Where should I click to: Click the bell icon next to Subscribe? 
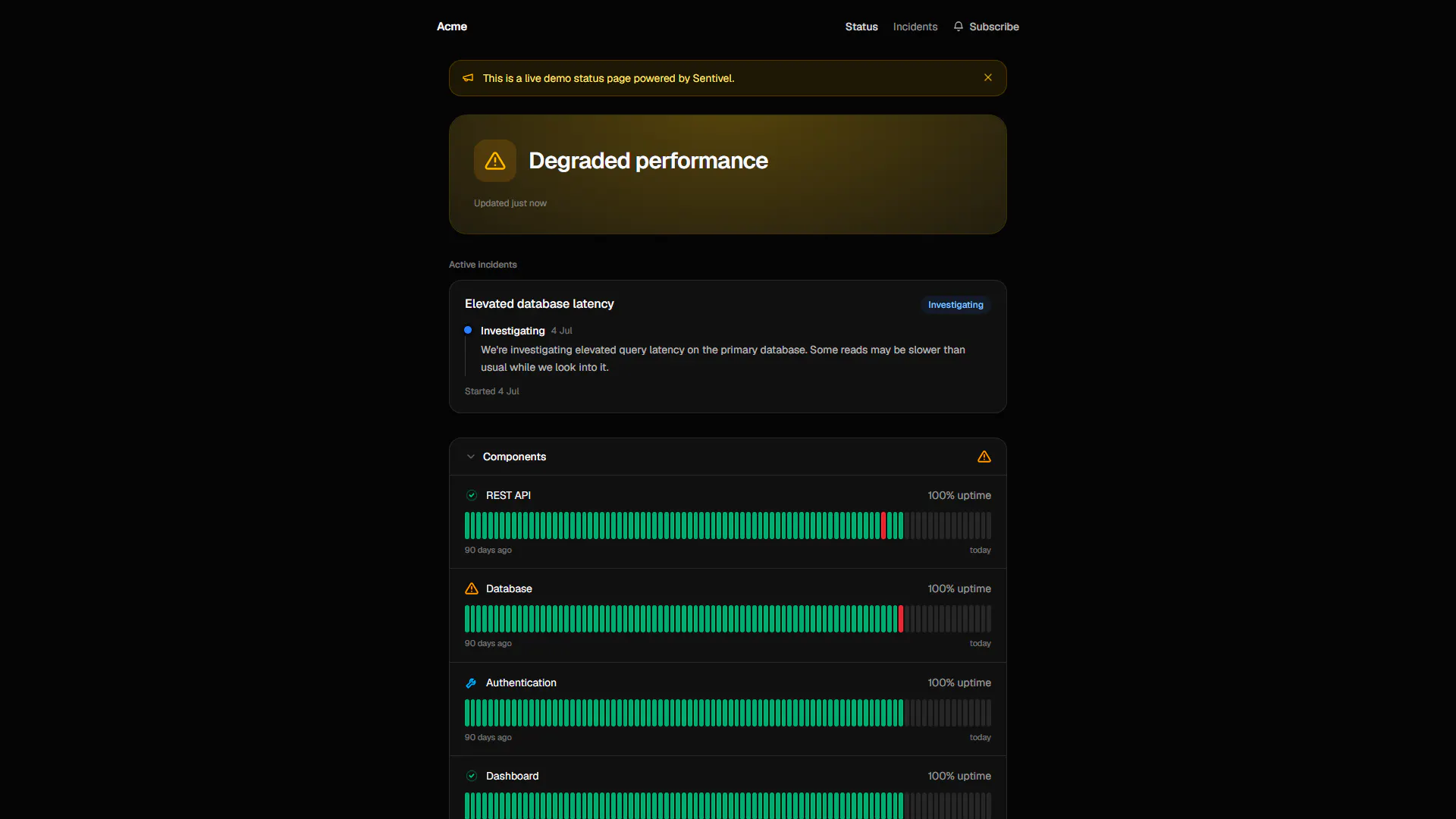click(x=959, y=27)
